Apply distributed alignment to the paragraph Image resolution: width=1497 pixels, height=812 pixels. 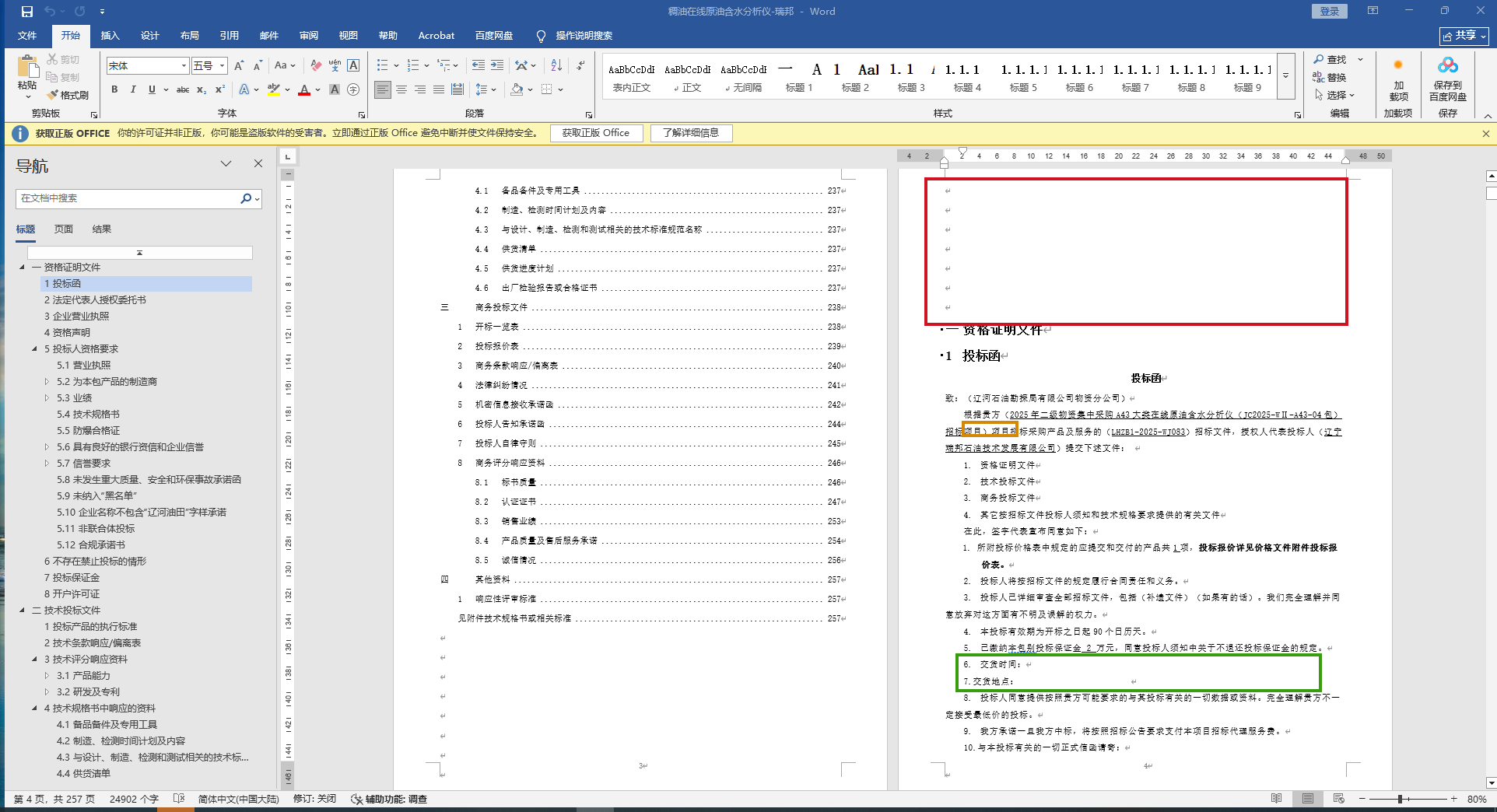pos(458,89)
